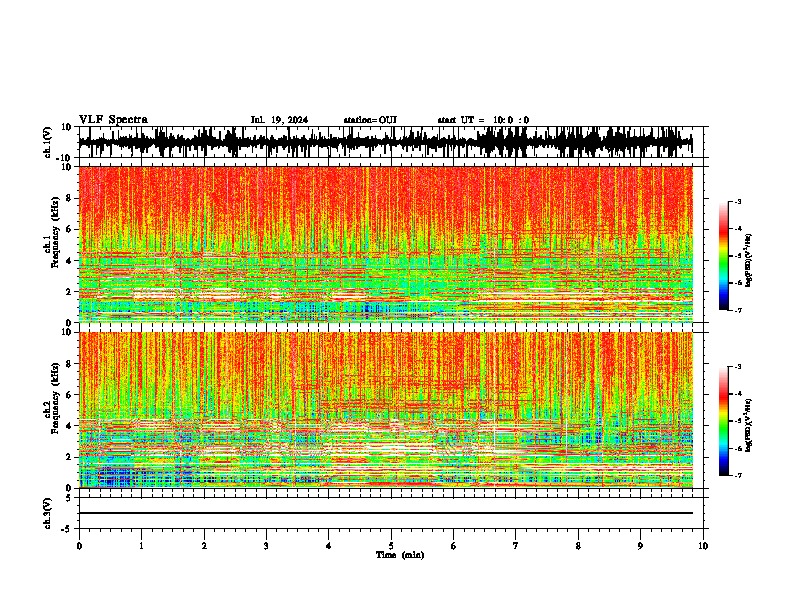Click the "5" tick on ch.3(V) axis

(69, 497)
